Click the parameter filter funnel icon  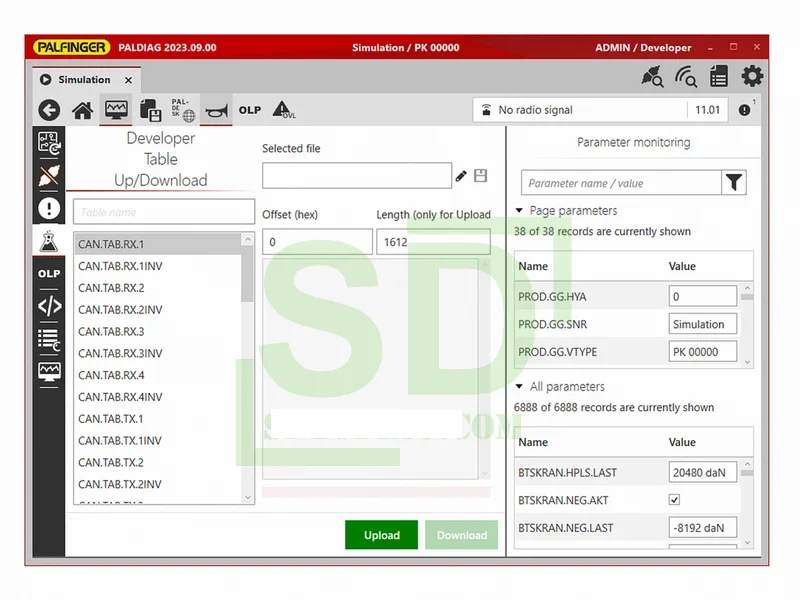(x=735, y=182)
